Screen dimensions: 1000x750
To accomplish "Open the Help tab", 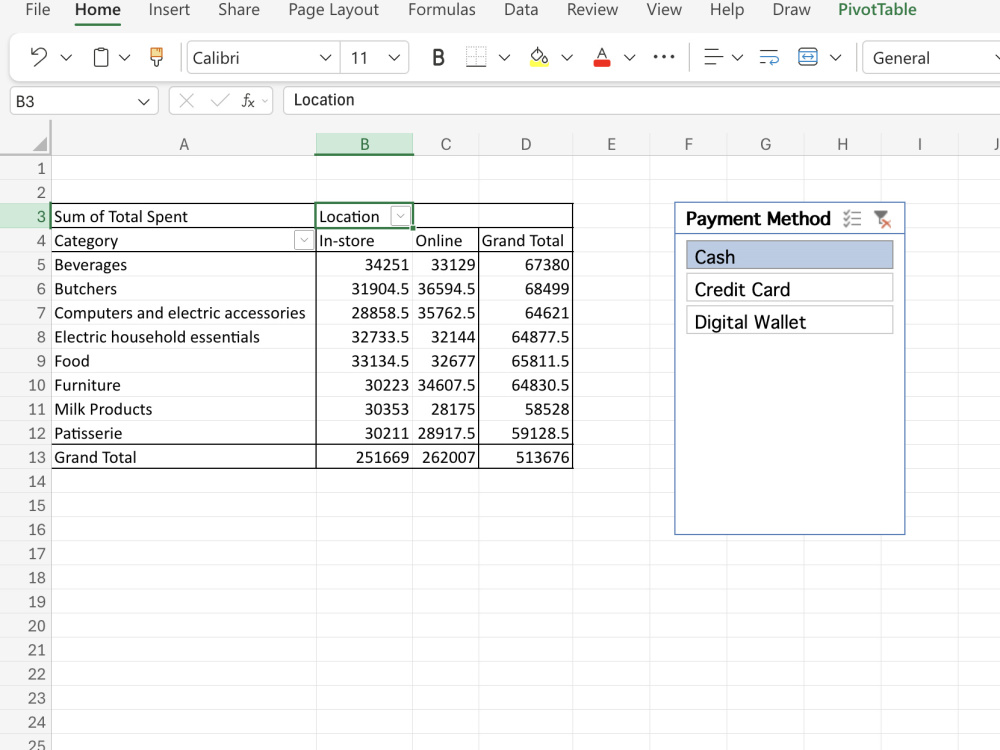I will point(727,10).
